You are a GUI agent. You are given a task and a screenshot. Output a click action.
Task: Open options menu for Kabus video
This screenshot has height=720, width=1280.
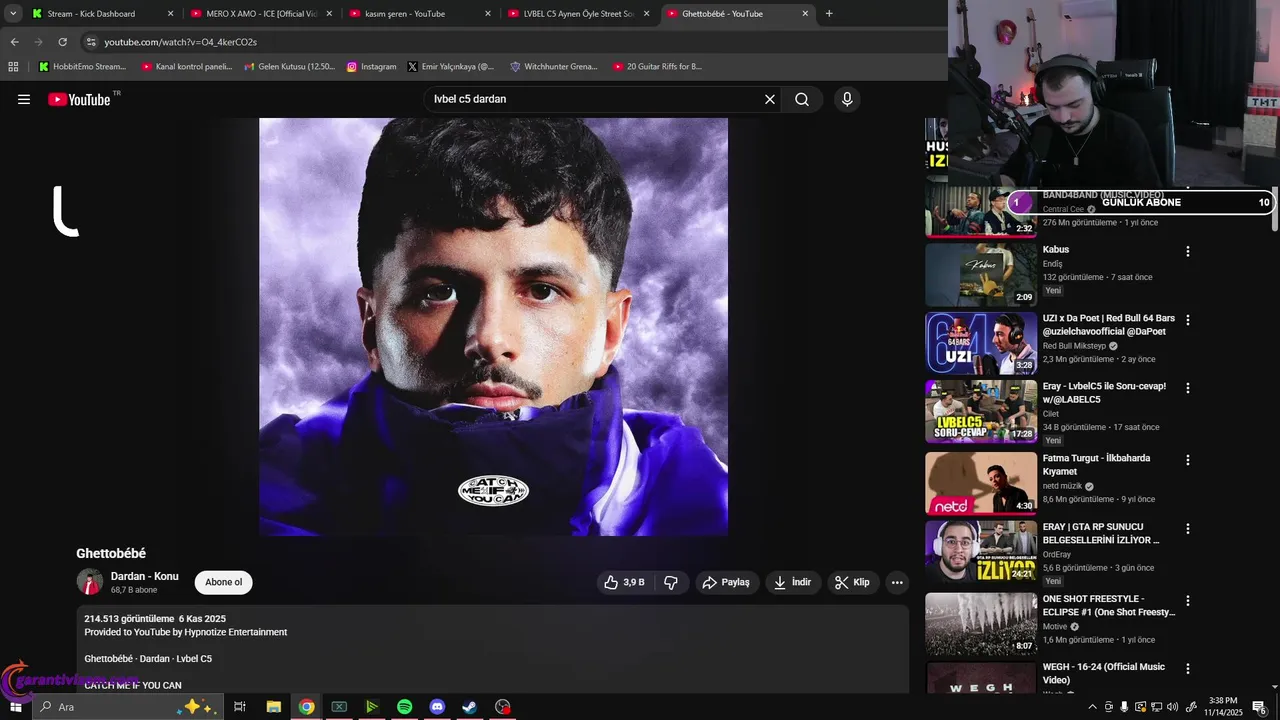coord(1188,252)
